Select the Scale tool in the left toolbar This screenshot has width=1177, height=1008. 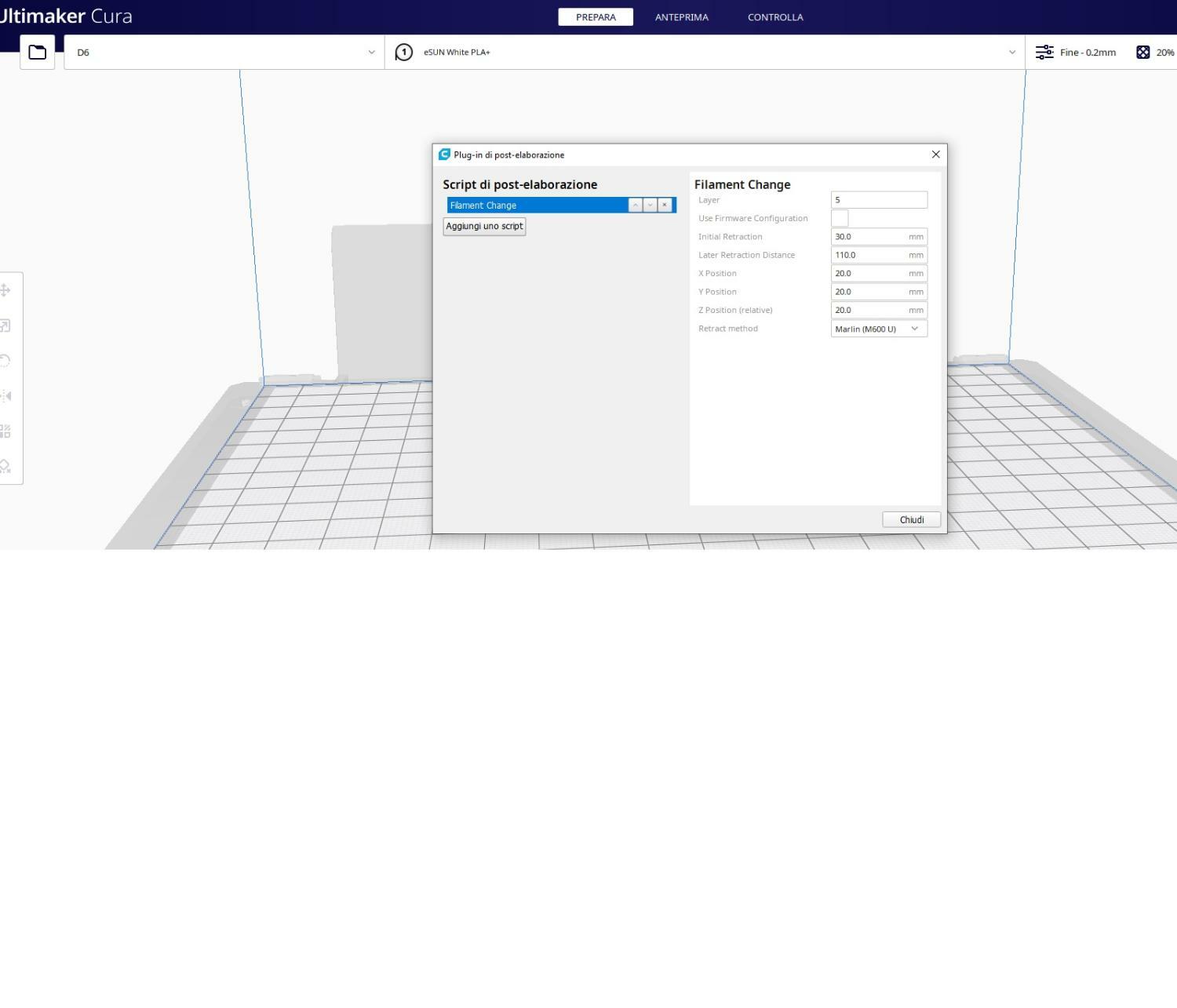point(5,326)
